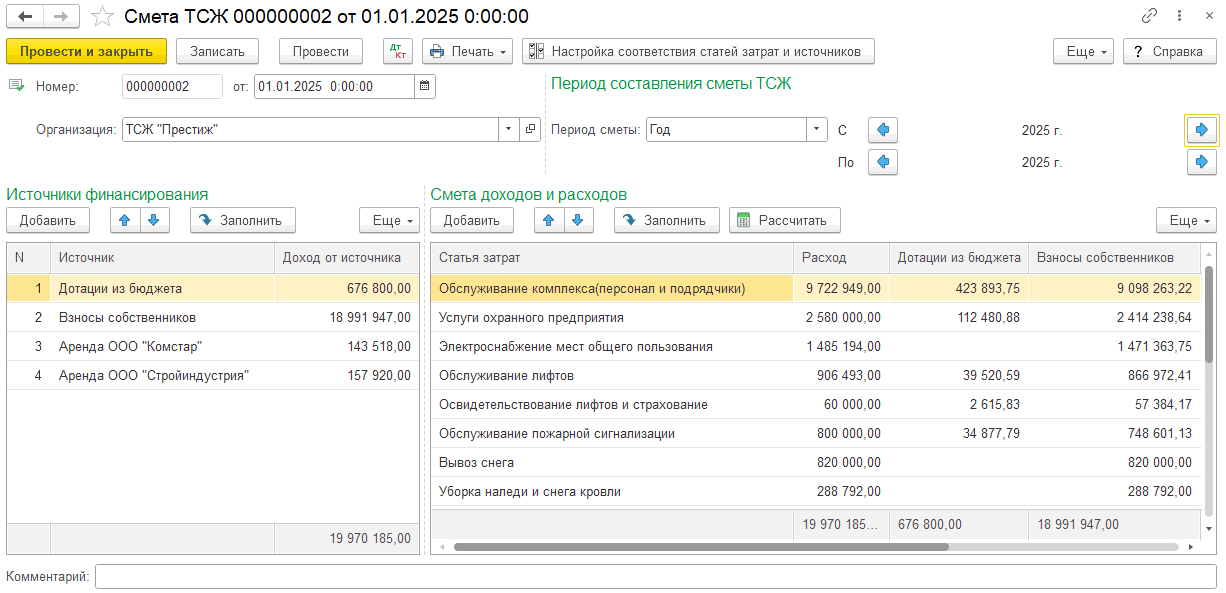Open the top-right Еще menu
Image resolution: width=1226 pixels, height=593 pixels.
click(x=1083, y=51)
